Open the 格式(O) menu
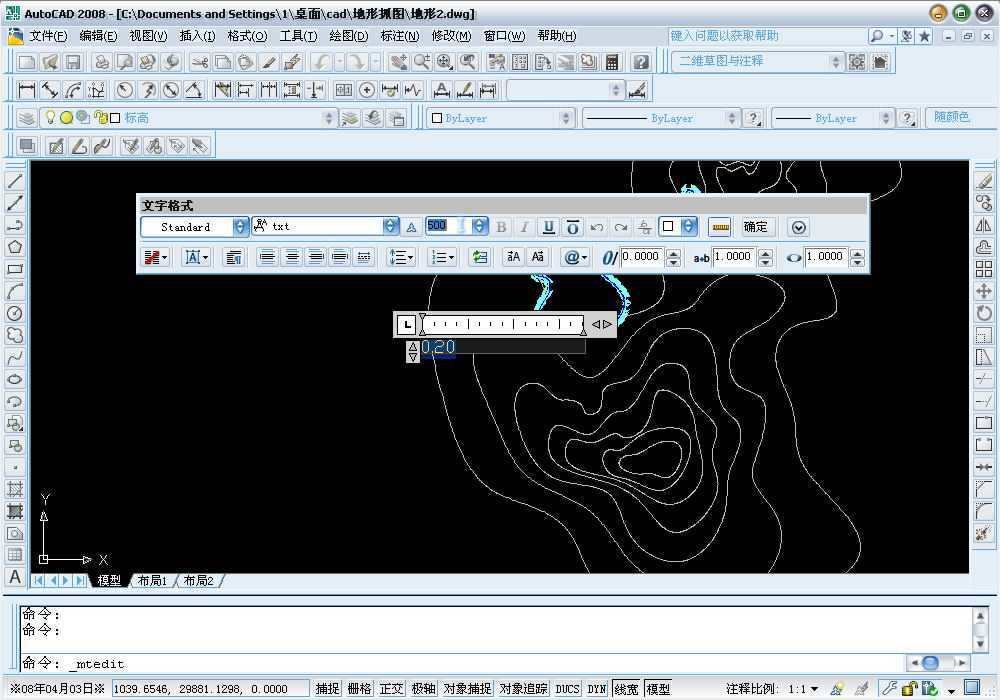 [247, 36]
